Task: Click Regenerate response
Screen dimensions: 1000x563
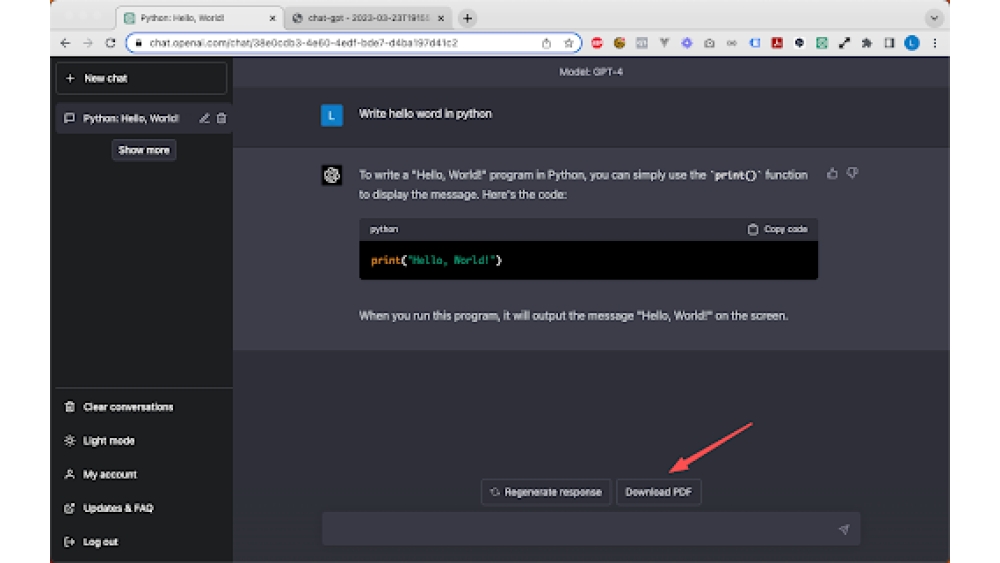Action: point(546,492)
